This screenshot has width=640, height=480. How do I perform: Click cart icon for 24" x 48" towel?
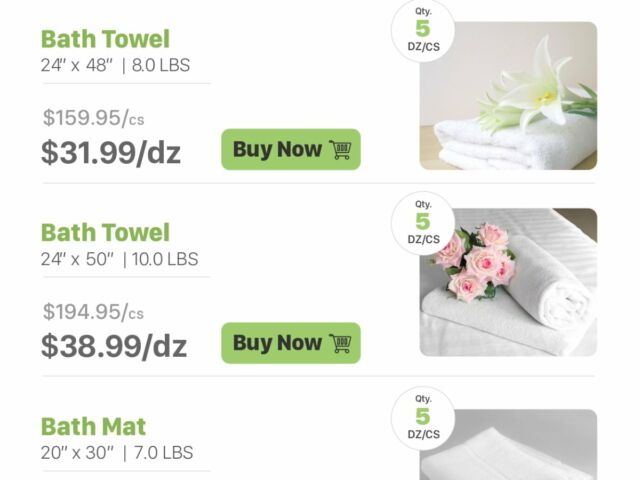340,150
